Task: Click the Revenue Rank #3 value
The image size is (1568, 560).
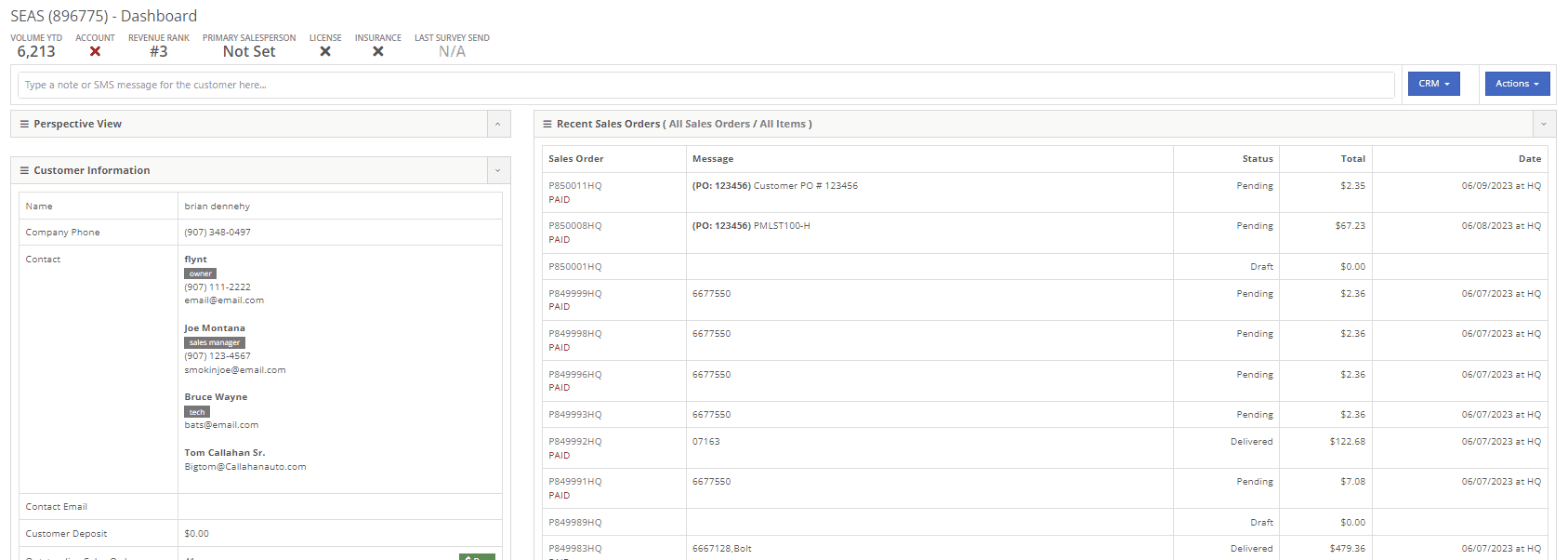Action: tap(159, 52)
